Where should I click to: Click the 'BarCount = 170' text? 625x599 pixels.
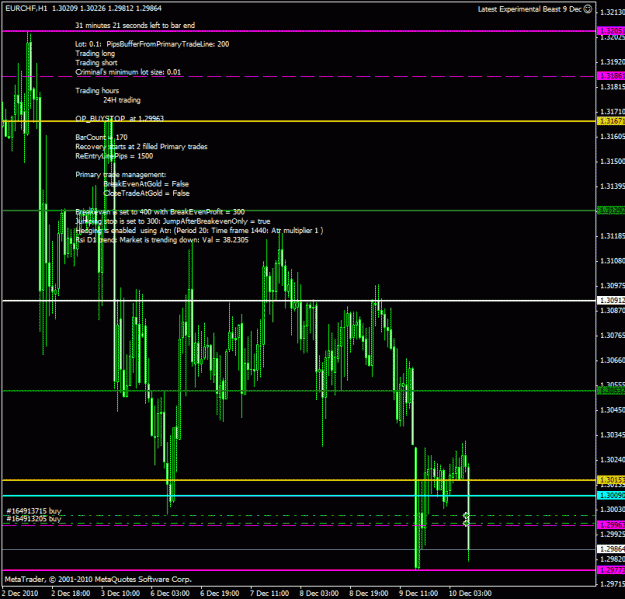(101, 137)
